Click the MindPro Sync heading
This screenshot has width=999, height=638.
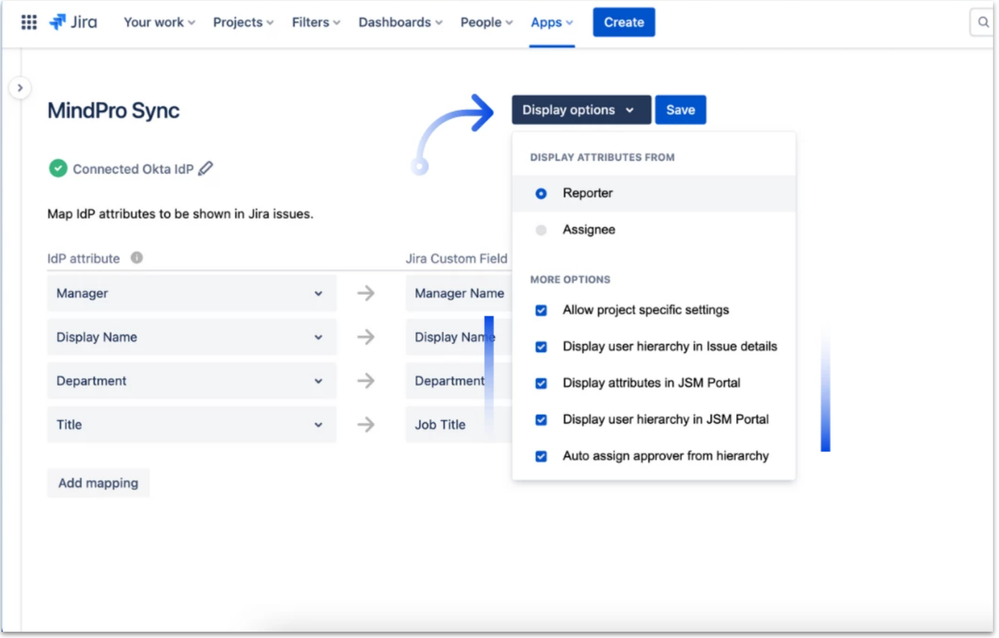pos(113,110)
